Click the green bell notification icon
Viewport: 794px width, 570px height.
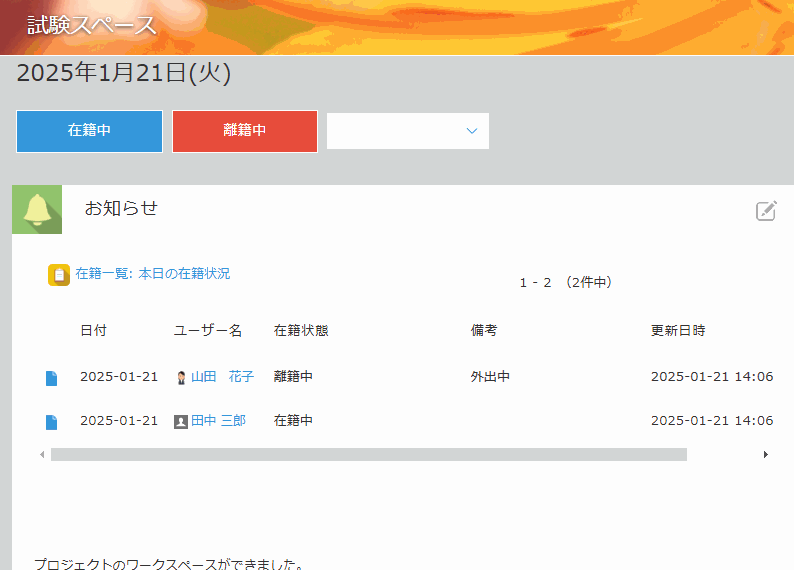37,209
